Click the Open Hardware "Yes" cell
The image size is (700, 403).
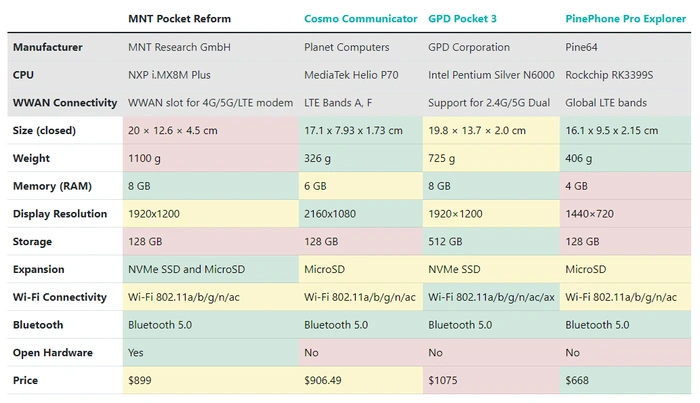pos(137,353)
